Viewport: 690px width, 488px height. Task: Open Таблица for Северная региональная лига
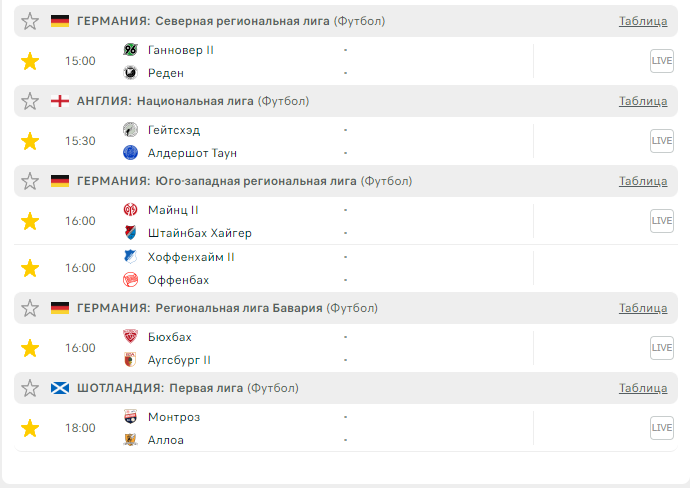point(642,21)
